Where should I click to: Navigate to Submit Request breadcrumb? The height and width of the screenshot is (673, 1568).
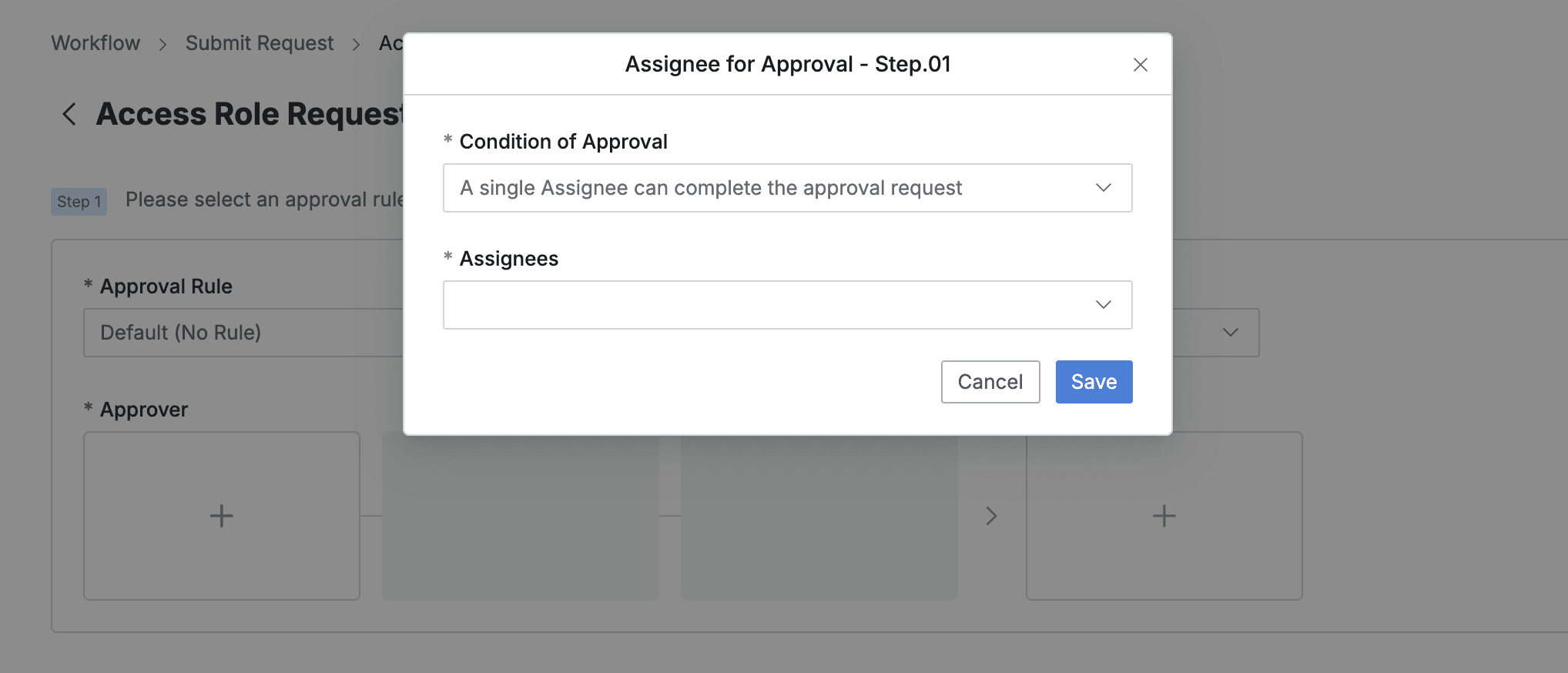(260, 43)
